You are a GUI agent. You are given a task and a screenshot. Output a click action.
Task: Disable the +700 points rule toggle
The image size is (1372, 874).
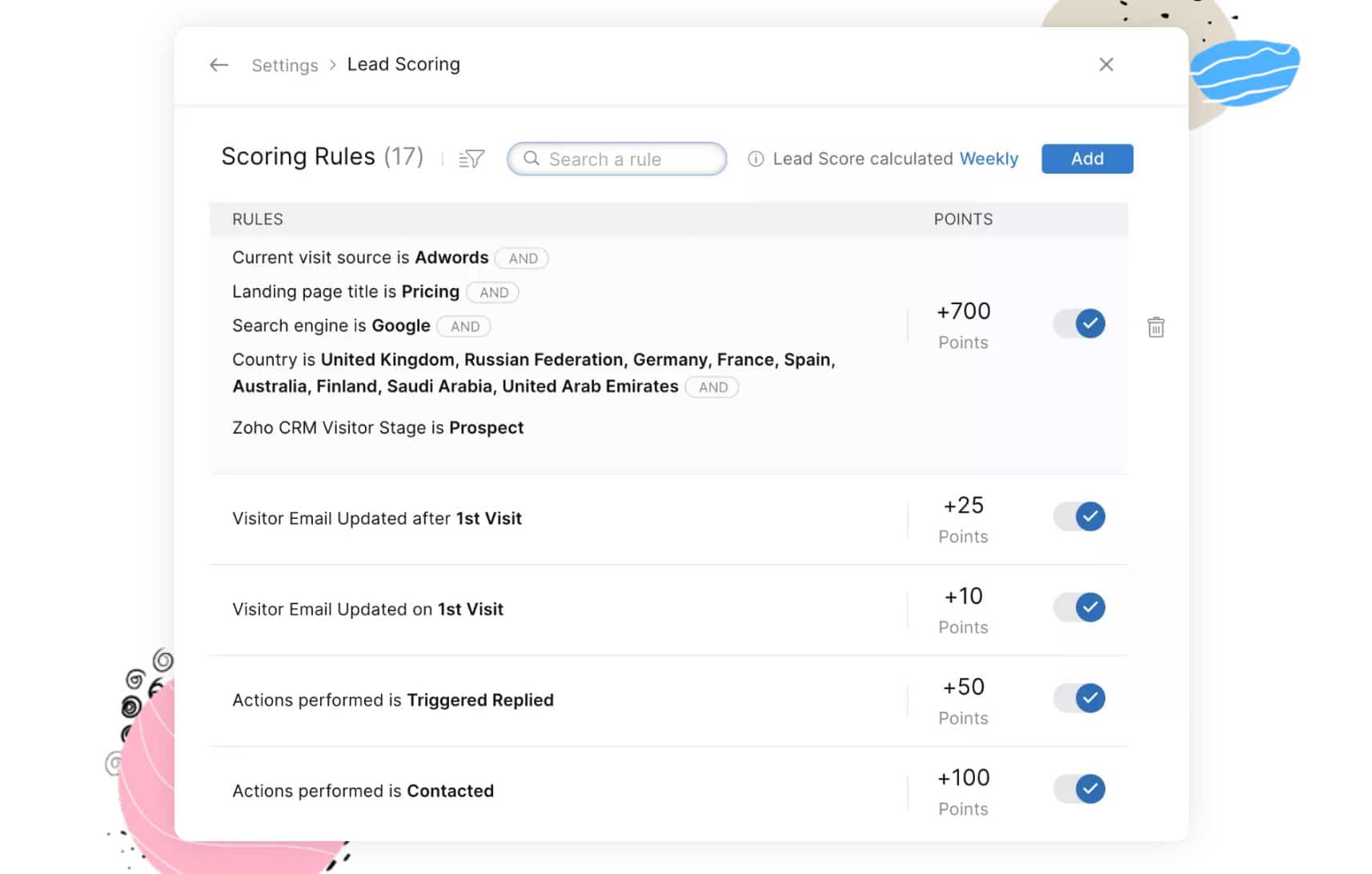click(x=1079, y=324)
